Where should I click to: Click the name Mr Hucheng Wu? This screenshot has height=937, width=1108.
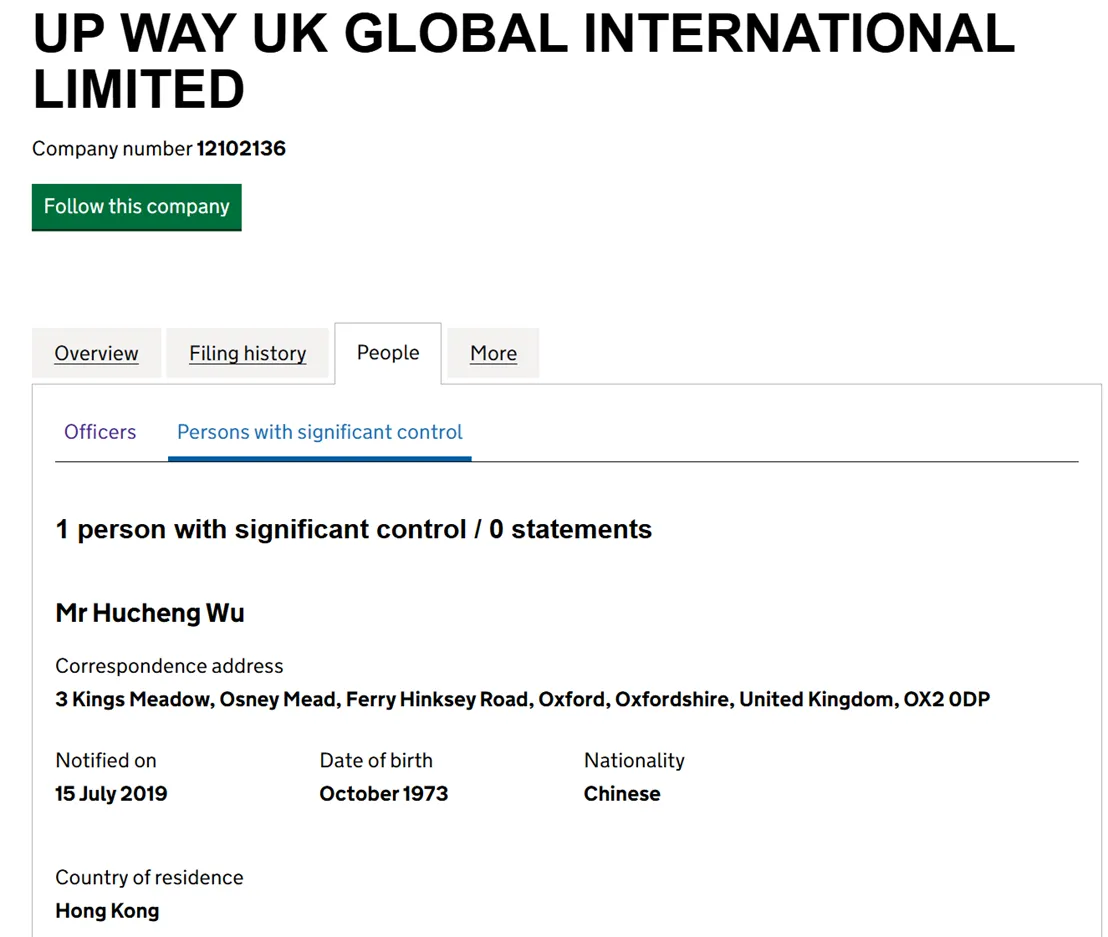(150, 613)
